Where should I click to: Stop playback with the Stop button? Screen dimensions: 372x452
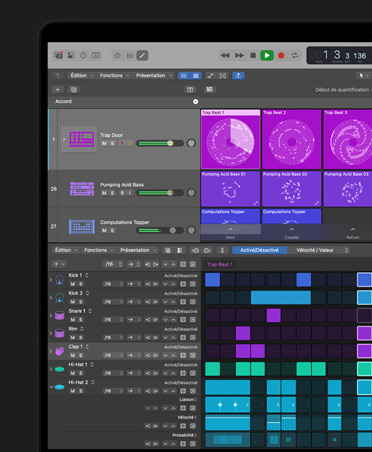click(253, 55)
